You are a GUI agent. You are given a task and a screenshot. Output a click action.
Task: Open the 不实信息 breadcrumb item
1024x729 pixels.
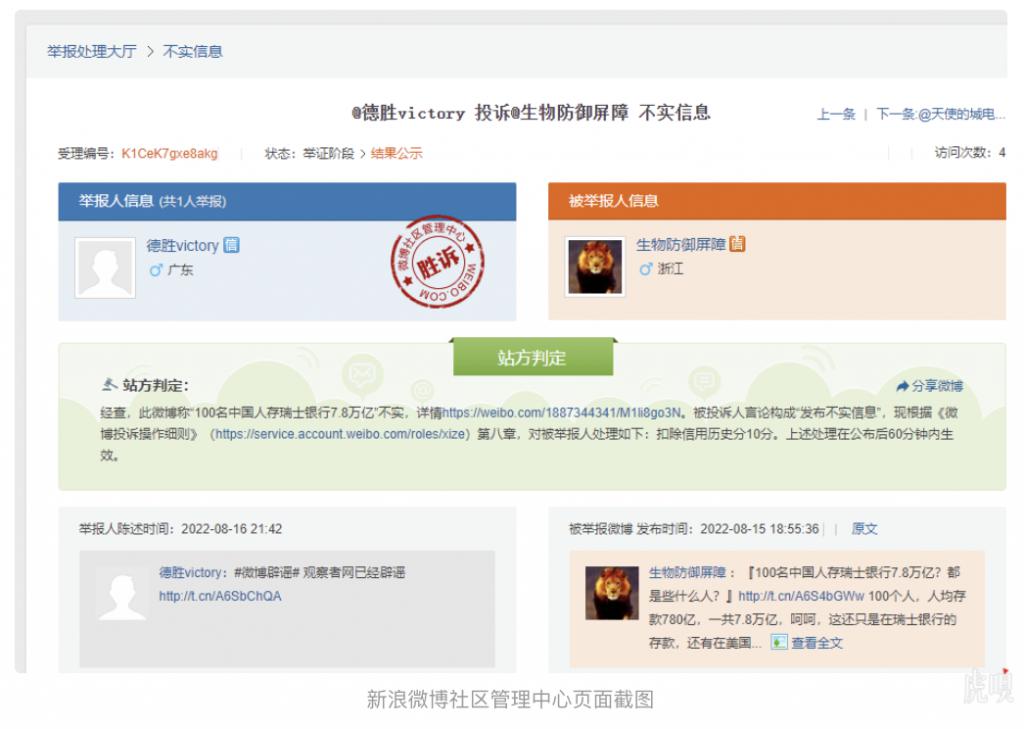click(x=193, y=51)
